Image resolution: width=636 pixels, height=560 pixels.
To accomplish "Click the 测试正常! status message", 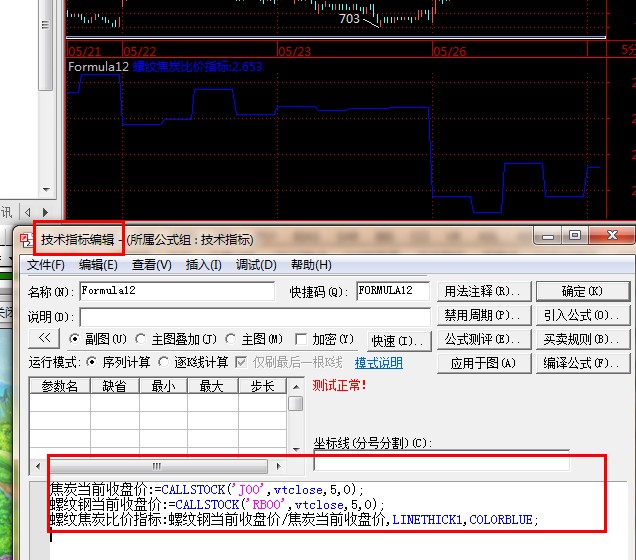I will (x=339, y=385).
